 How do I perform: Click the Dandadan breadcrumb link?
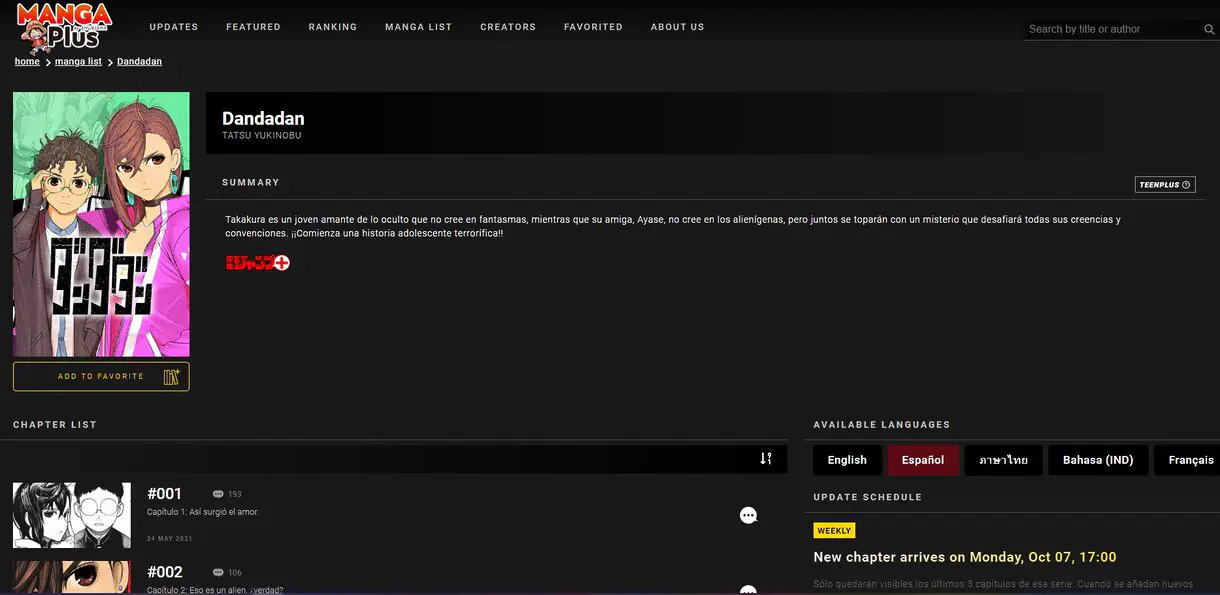coord(139,62)
